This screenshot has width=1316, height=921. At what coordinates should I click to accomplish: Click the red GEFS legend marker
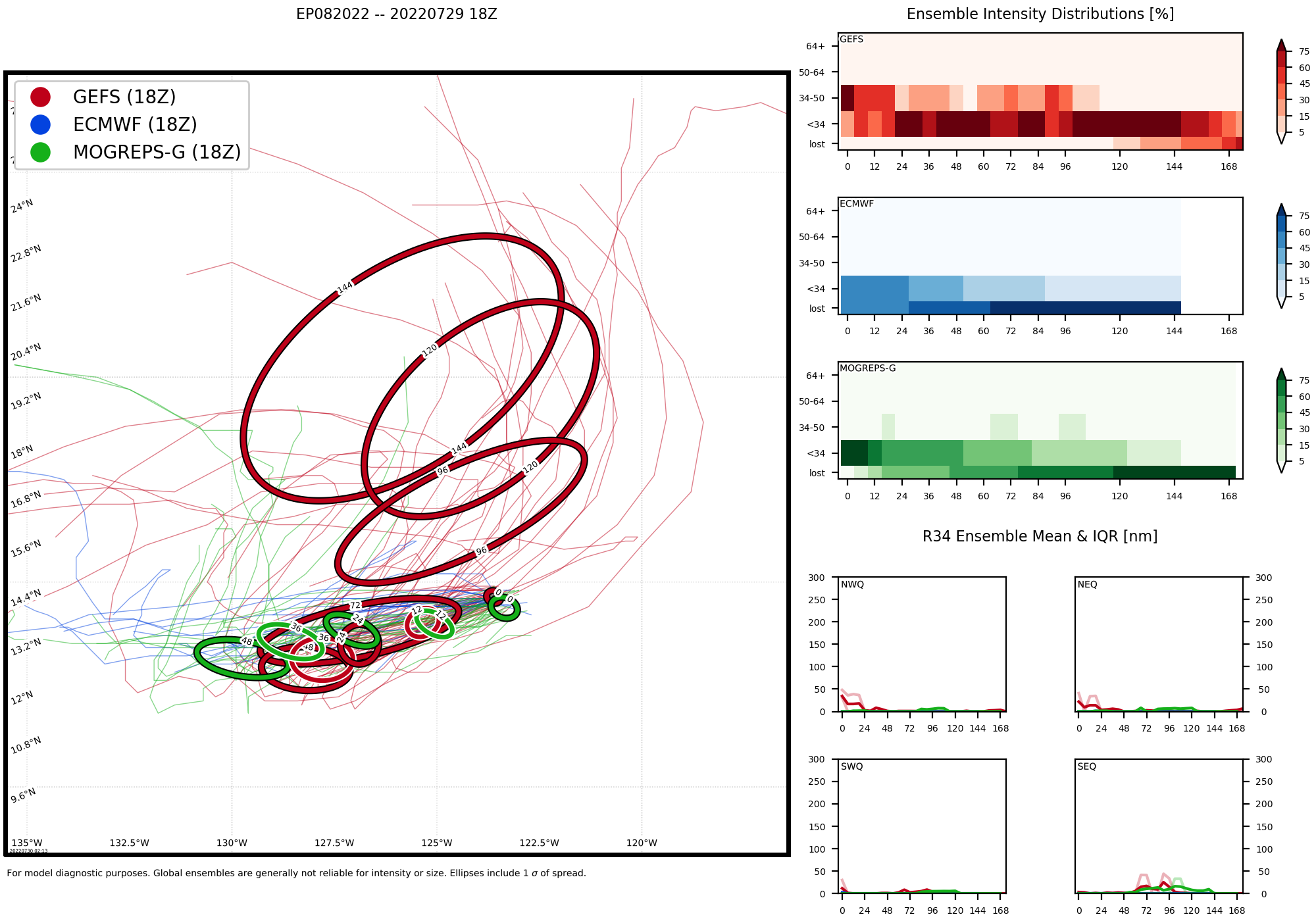[x=41, y=97]
